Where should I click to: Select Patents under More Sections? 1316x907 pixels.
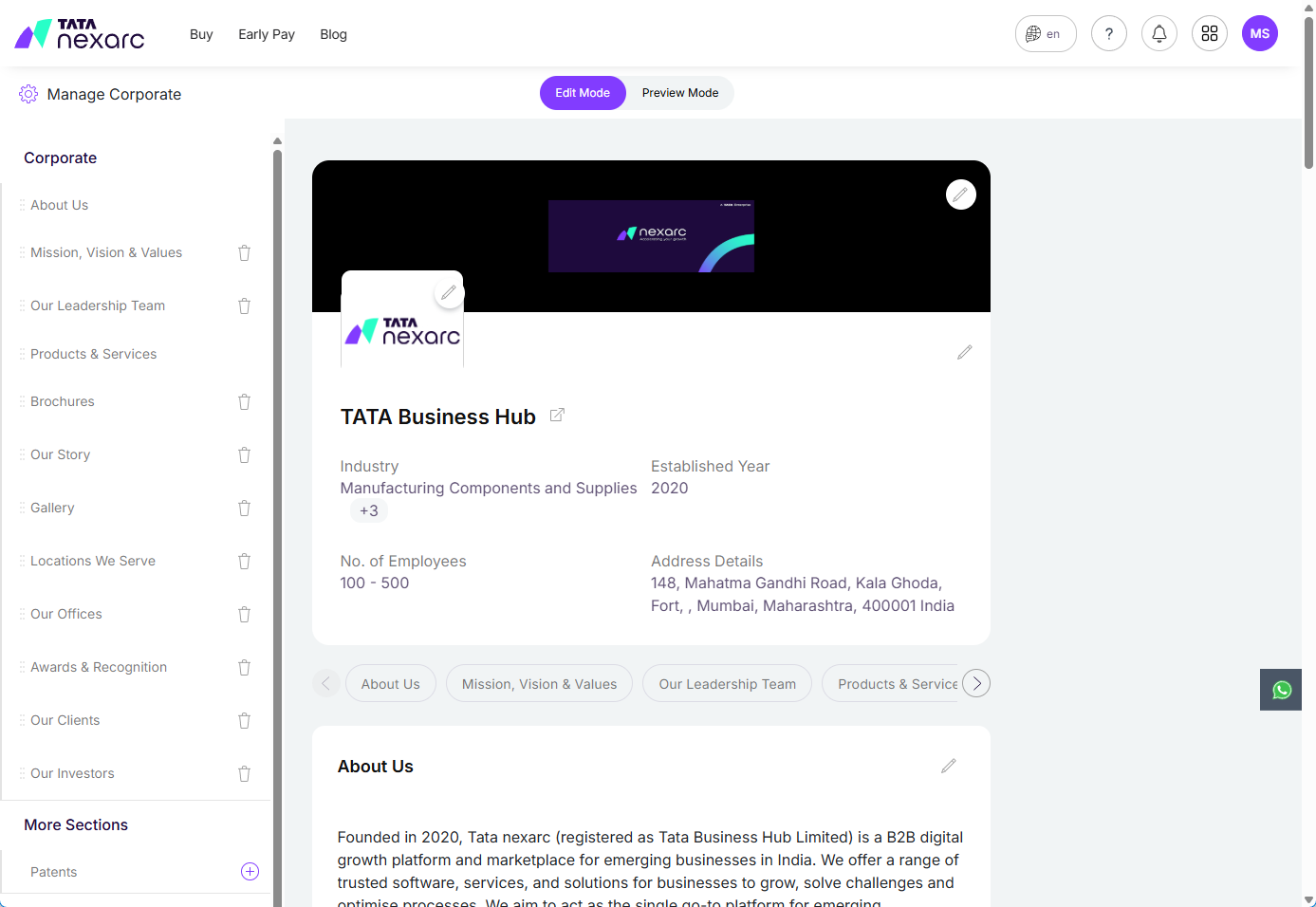54,872
